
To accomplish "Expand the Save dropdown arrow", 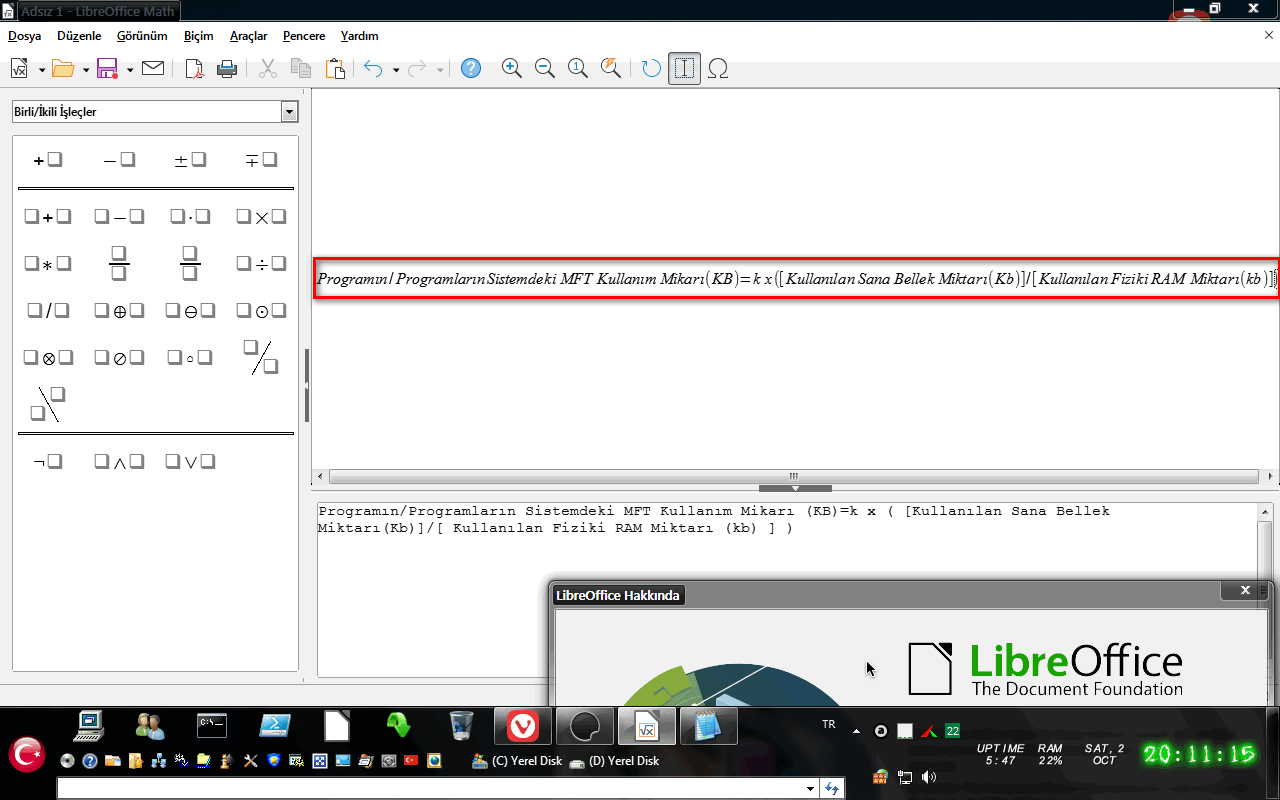I will pos(130,69).
